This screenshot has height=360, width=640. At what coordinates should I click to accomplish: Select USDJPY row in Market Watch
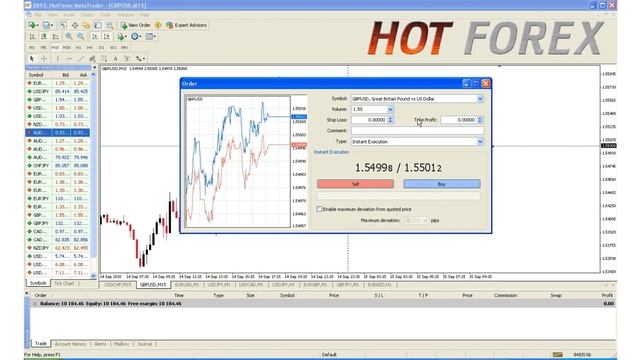coord(58,91)
